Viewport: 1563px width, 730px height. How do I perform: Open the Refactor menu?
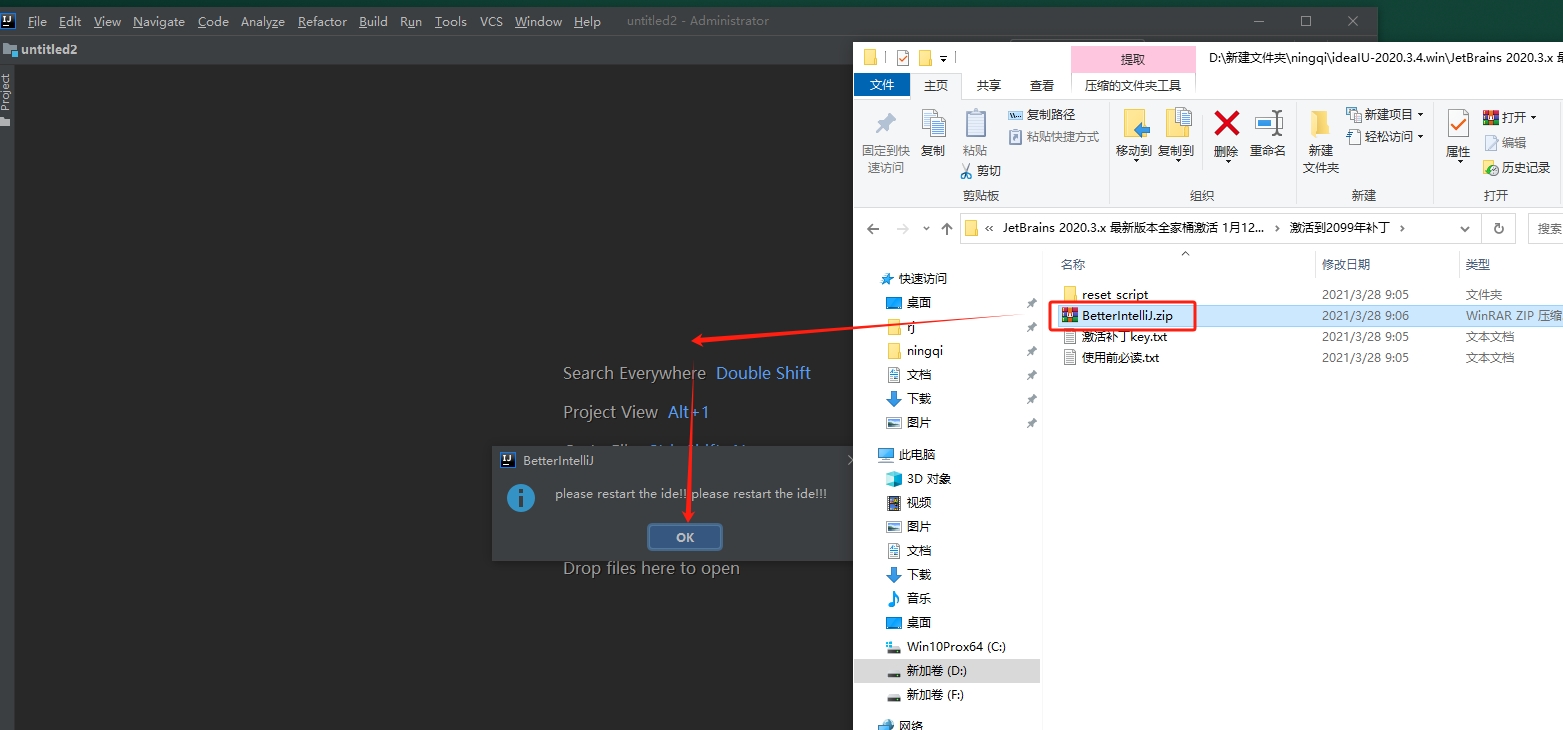point(322,21)
